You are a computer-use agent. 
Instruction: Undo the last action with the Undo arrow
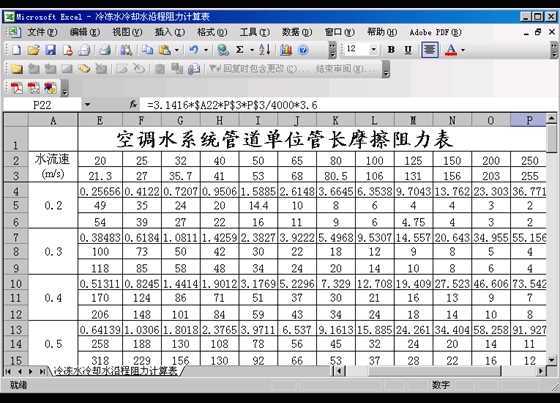click(x=194, y=50)
